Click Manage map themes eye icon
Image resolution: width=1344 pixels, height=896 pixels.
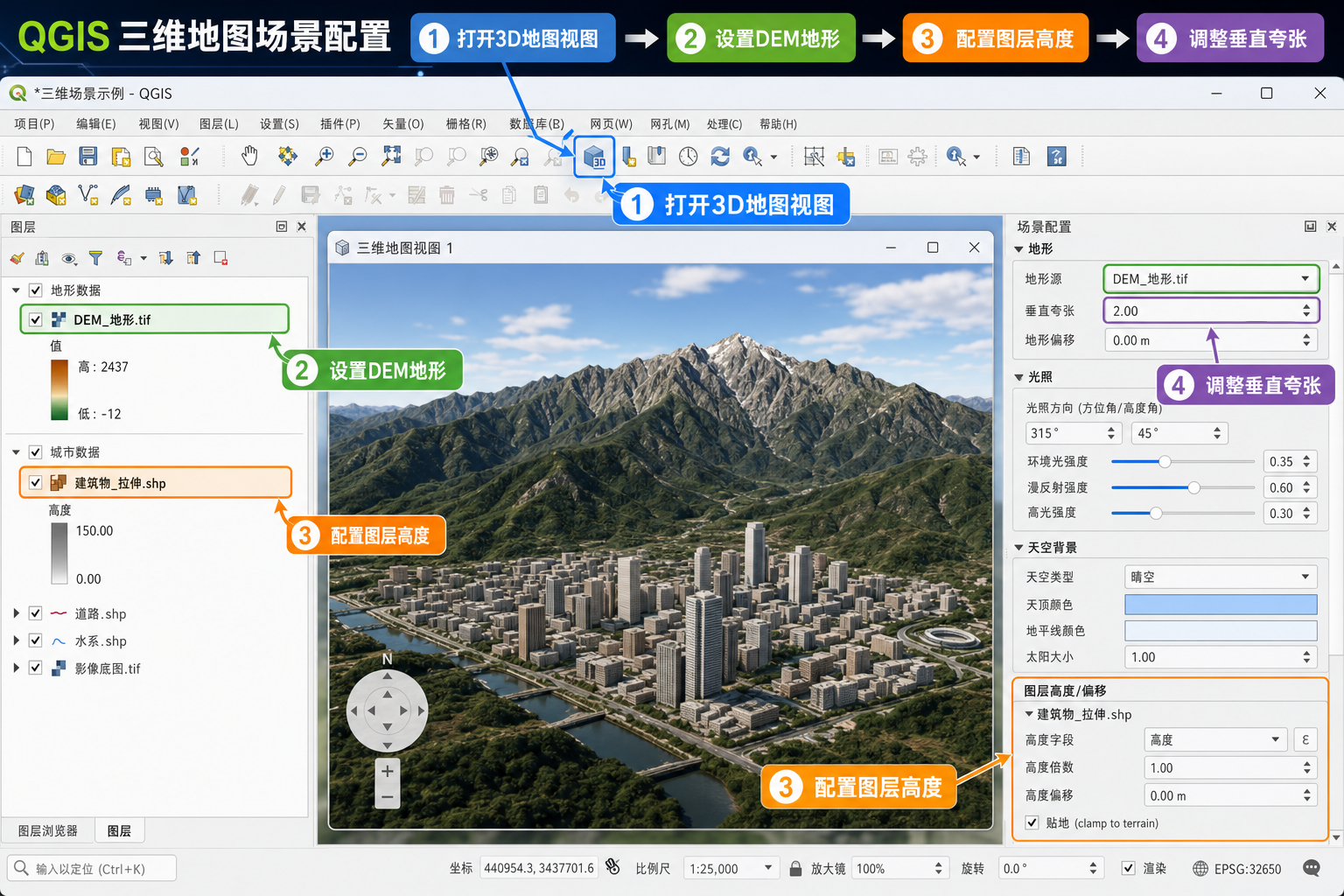pos(69,258)
